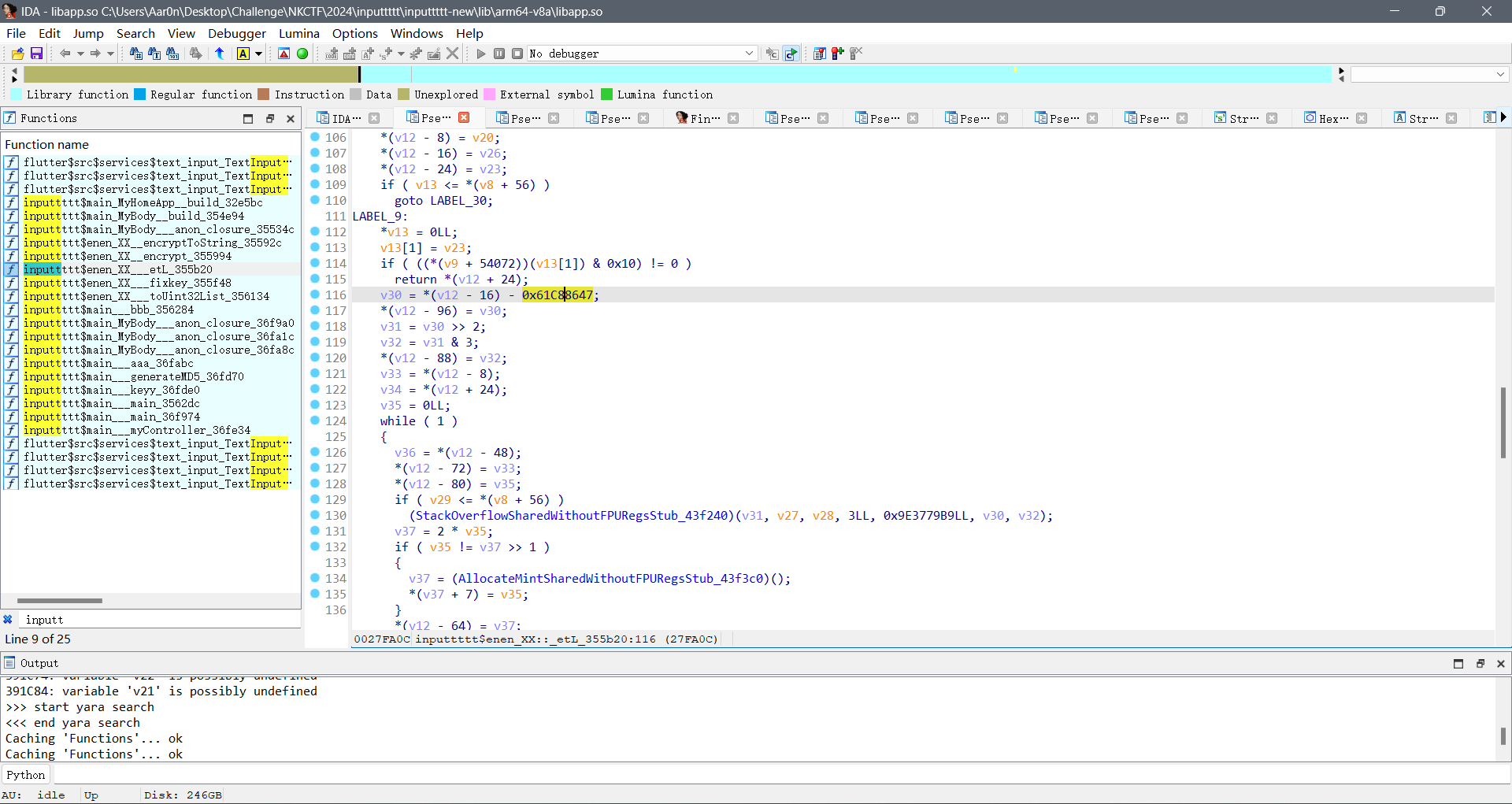Toggle breakpoint dot on line 114
Screen dimensions: 1512x804
315,263
